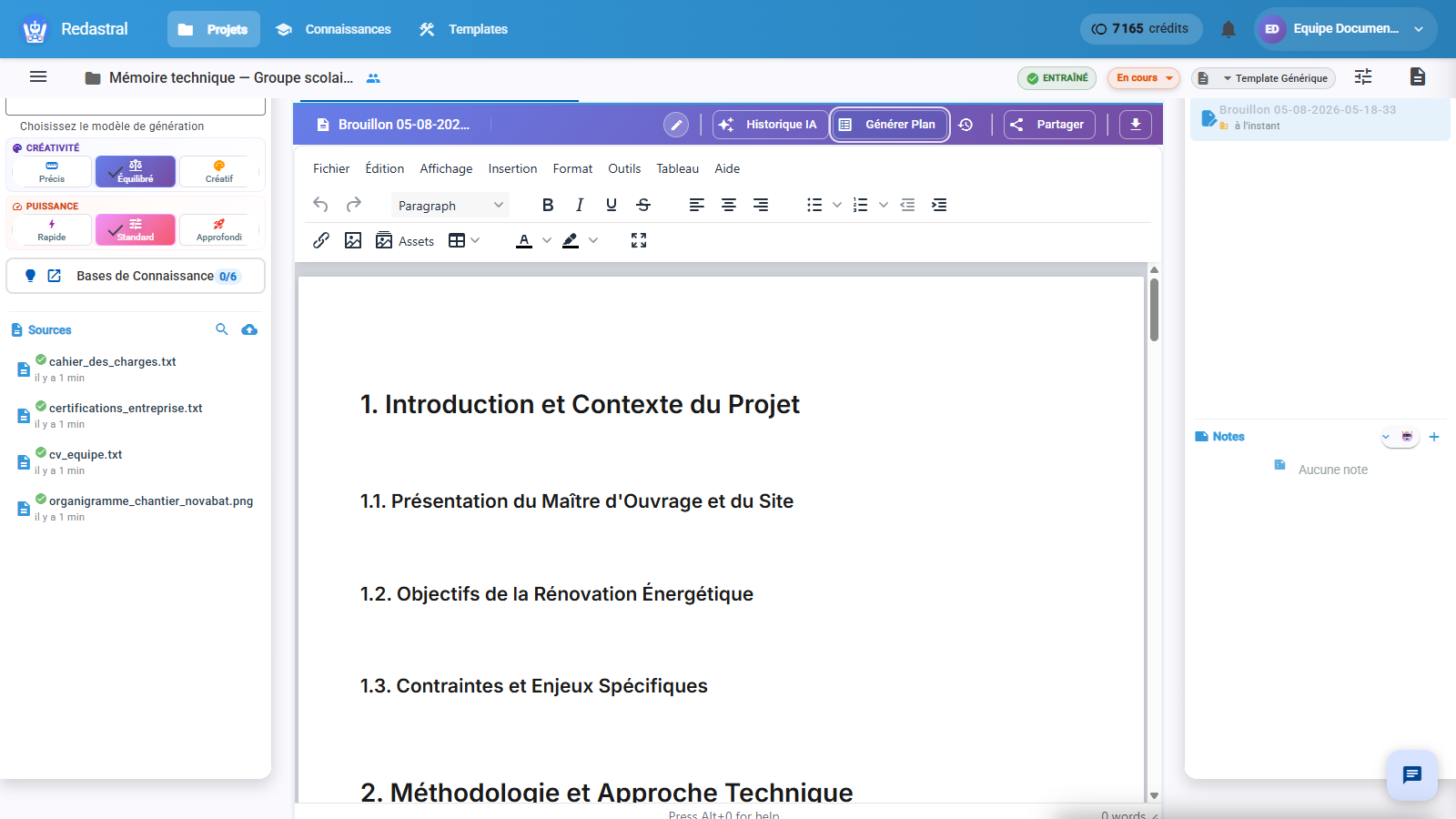Select Équilibré creativity mode
The height and width of the screenshot is (819, 1456).
(136, 171)
